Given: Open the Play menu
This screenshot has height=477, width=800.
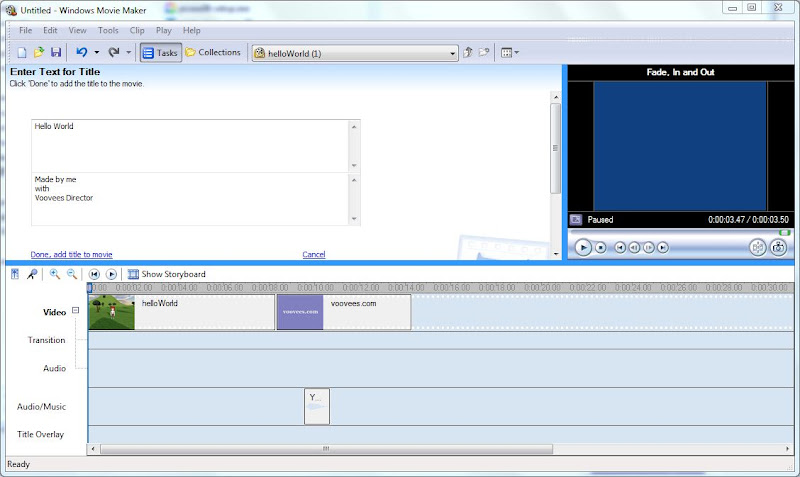Looking at the screenshot, I should tap(164, 31).
